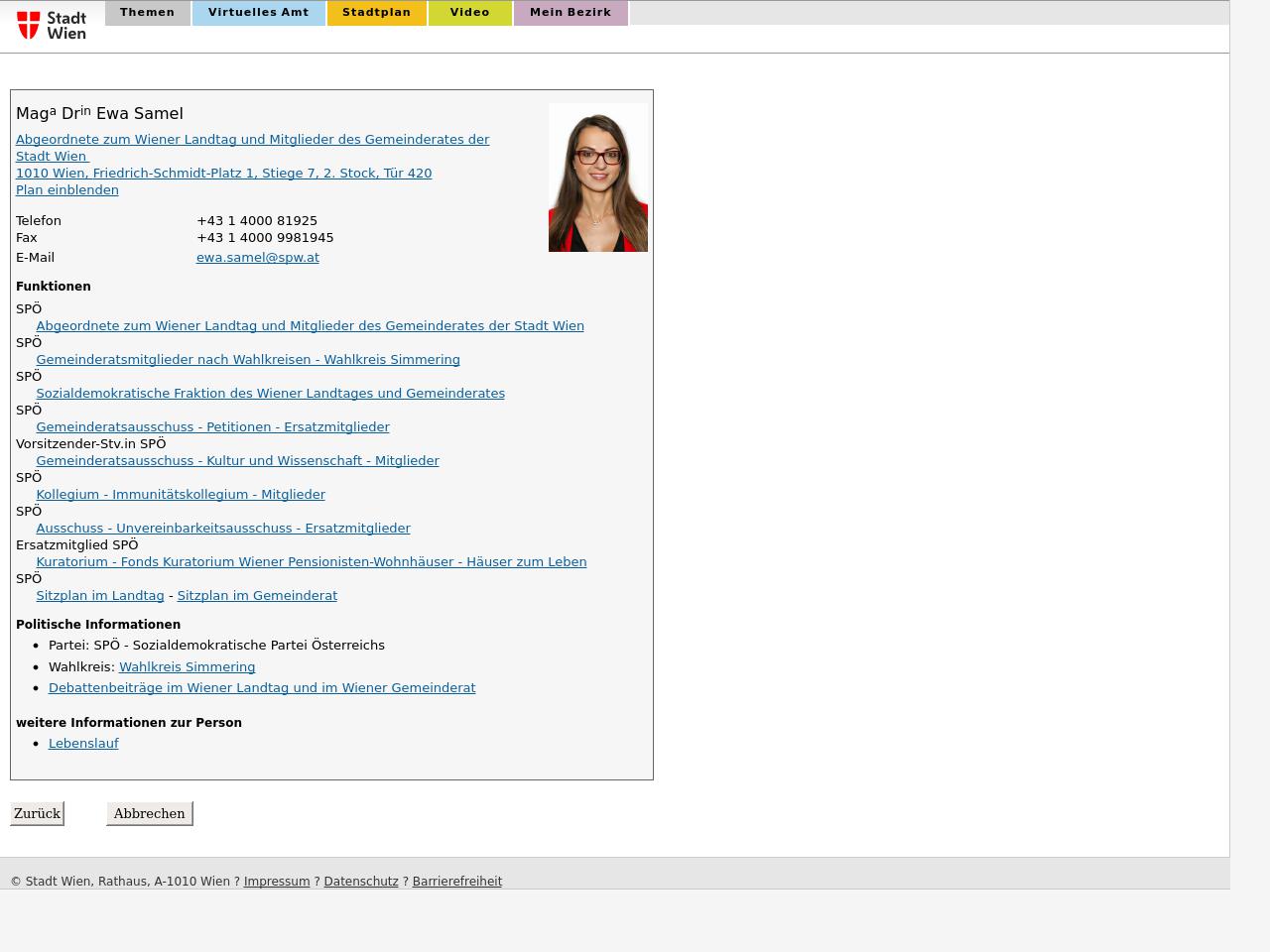Click the name Magª Drⁱⁿ Ewa Samel

(99, 113)
